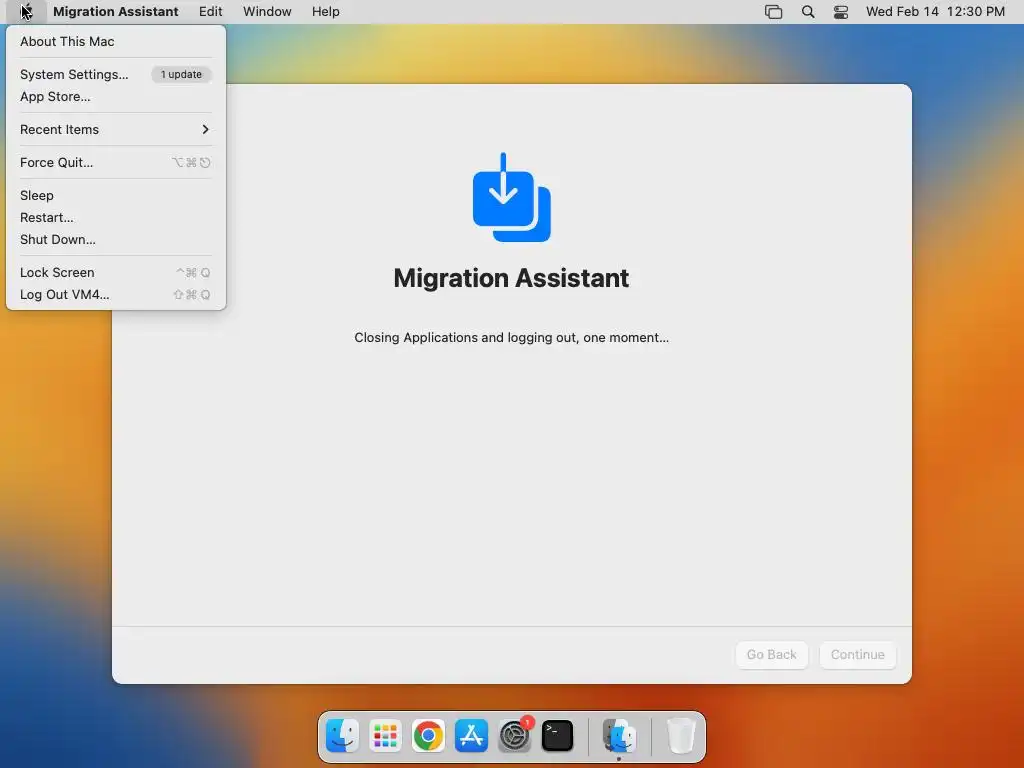Open System Settings from the Dock
This screenshot has width=1024, height=768.
tap(515, 736)
